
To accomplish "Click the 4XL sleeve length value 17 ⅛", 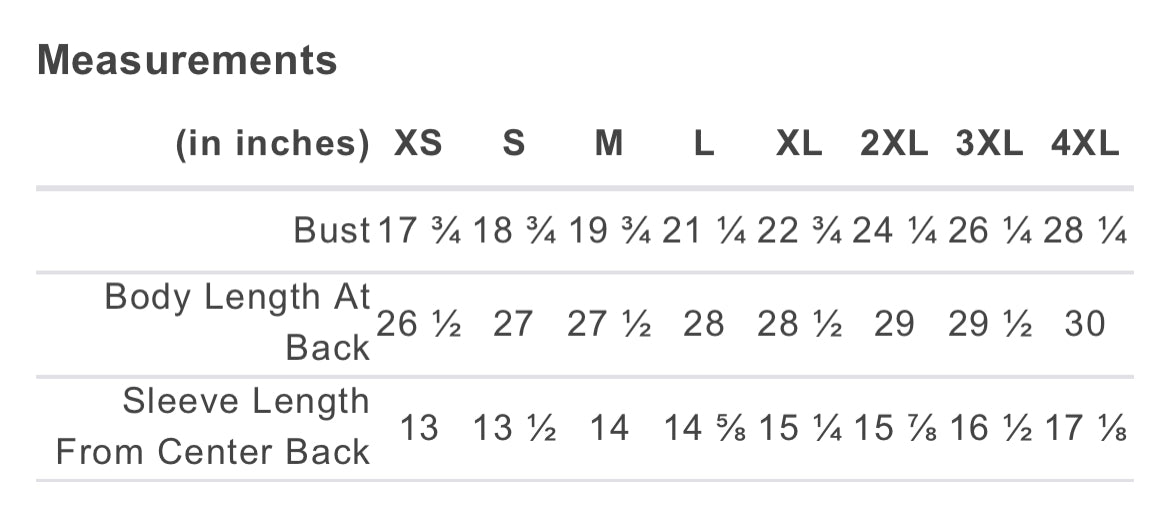I will point(1085,429).
